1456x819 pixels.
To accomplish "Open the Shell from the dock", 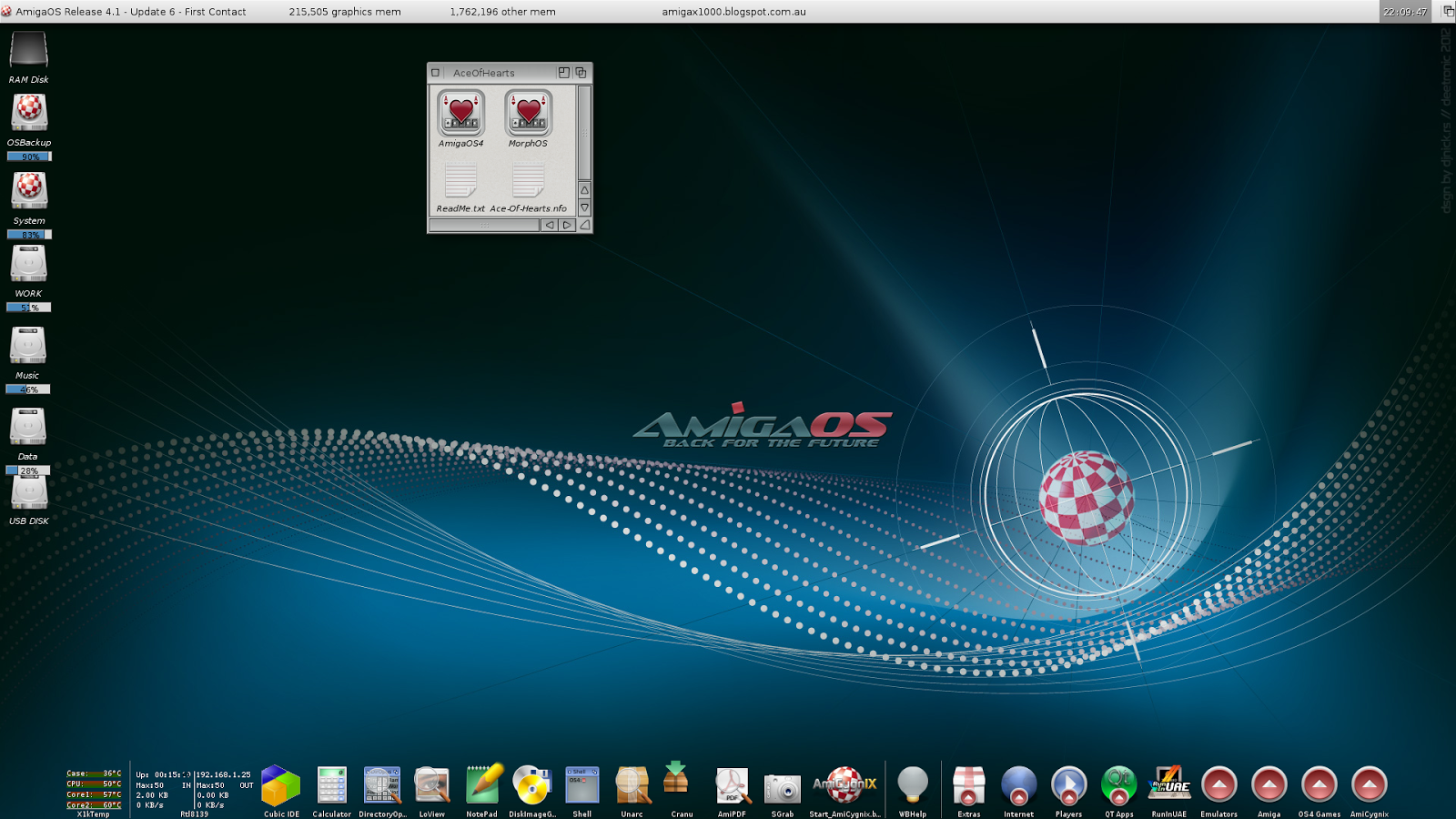I will pyautogui.click(x=582, y=785).
